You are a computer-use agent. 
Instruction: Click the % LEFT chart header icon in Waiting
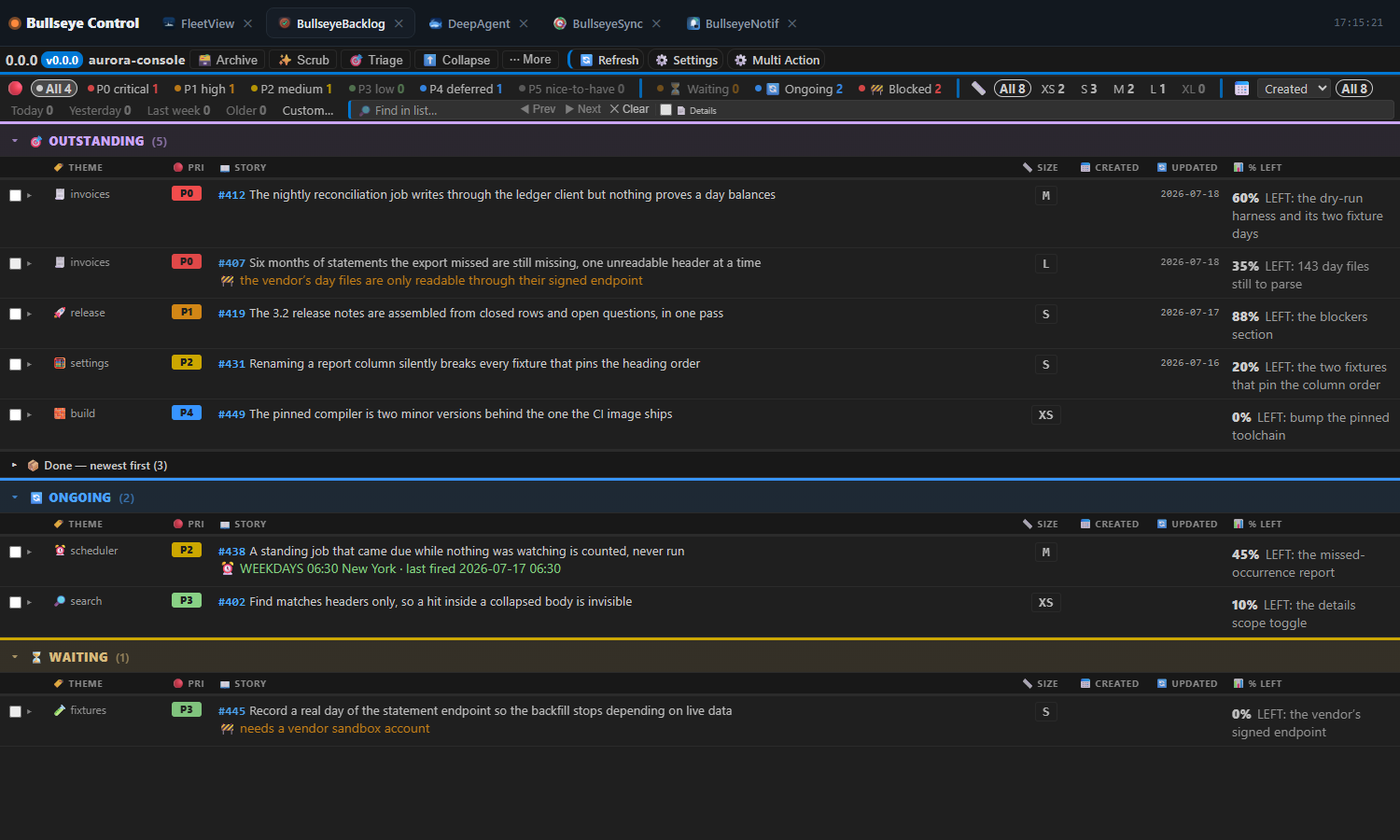1239,684
